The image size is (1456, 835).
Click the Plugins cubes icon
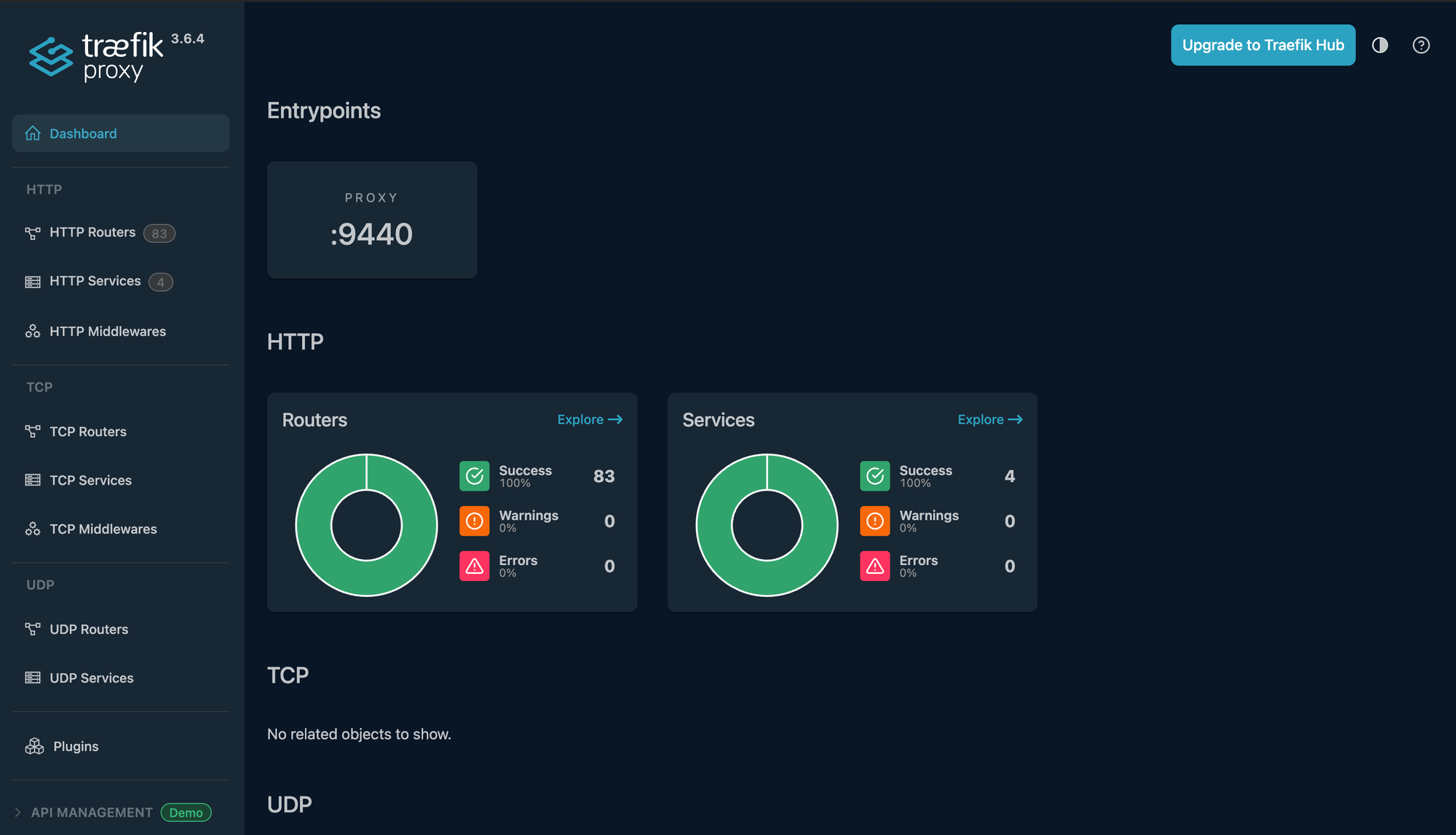(34, 746)
